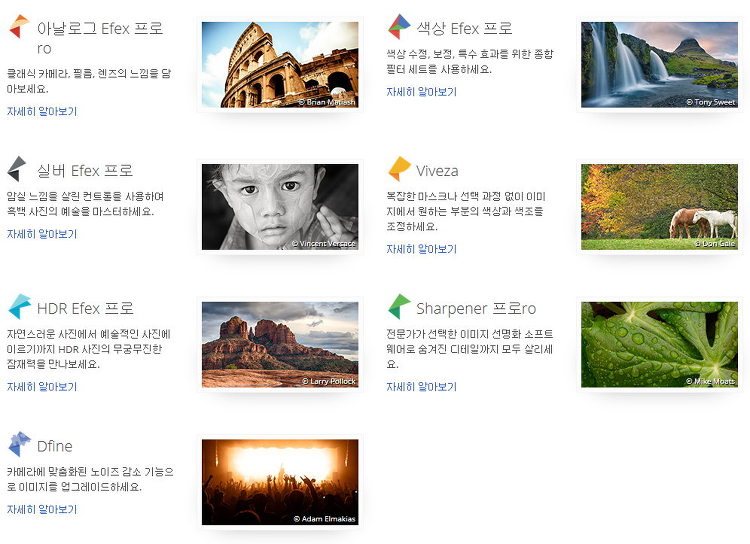Click the 실버 Efex 프로 gray icon

click(x=18, y=169)
